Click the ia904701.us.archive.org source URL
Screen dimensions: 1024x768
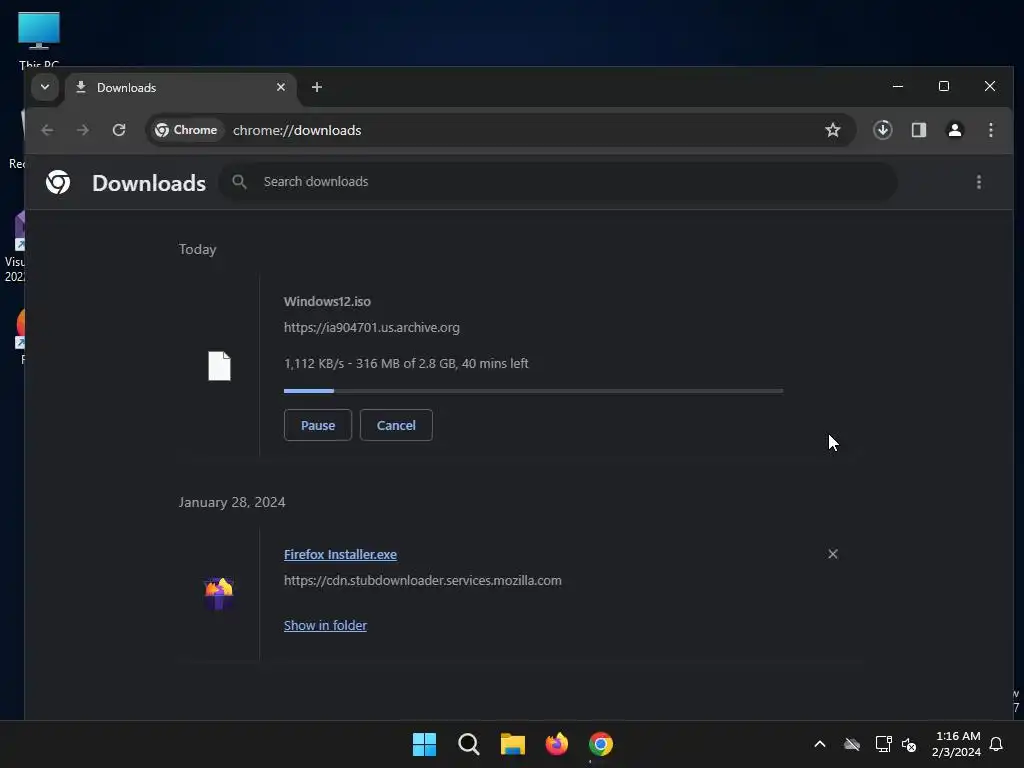372,328
